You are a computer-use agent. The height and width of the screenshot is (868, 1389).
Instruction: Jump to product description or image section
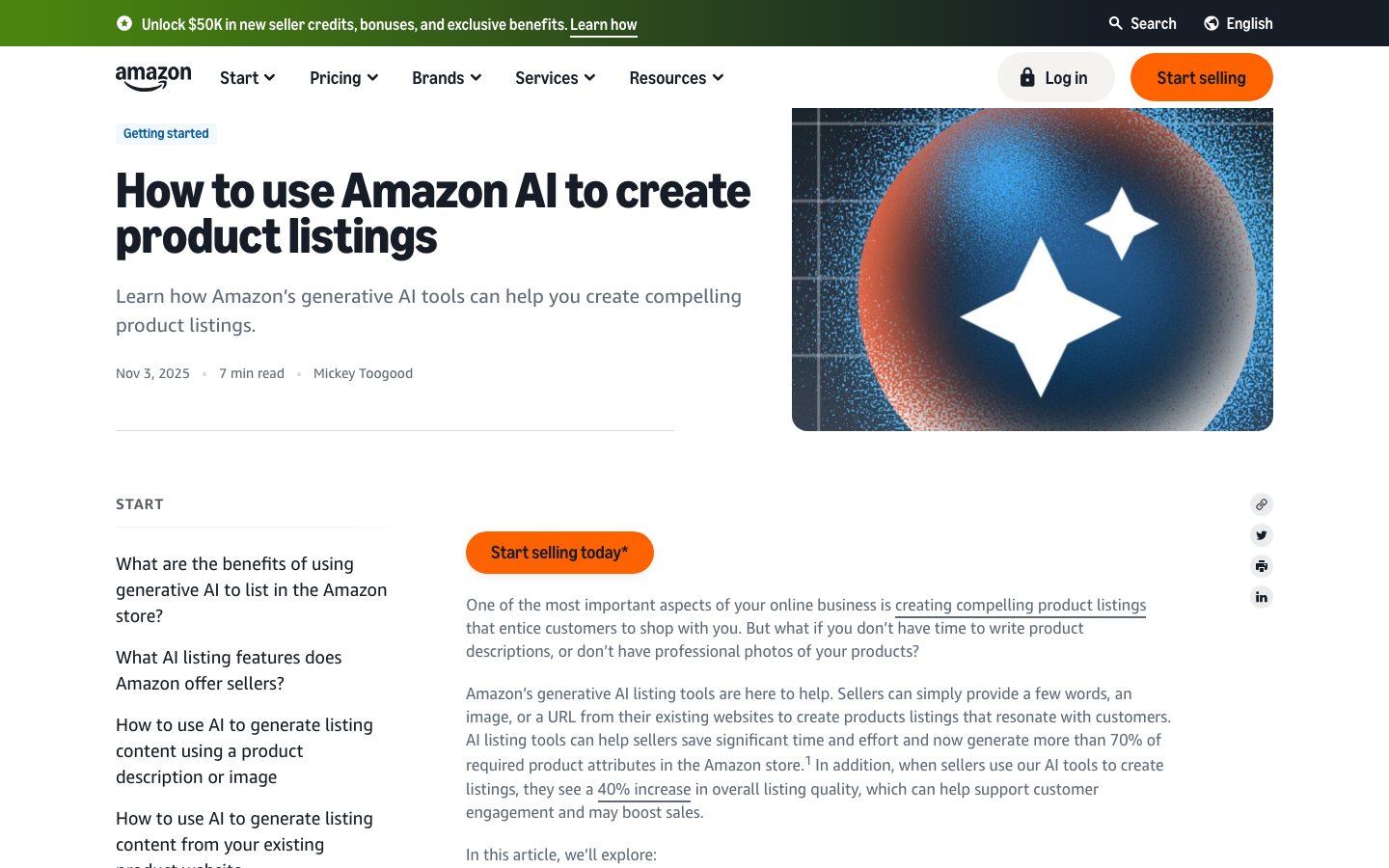pos(244,750)
